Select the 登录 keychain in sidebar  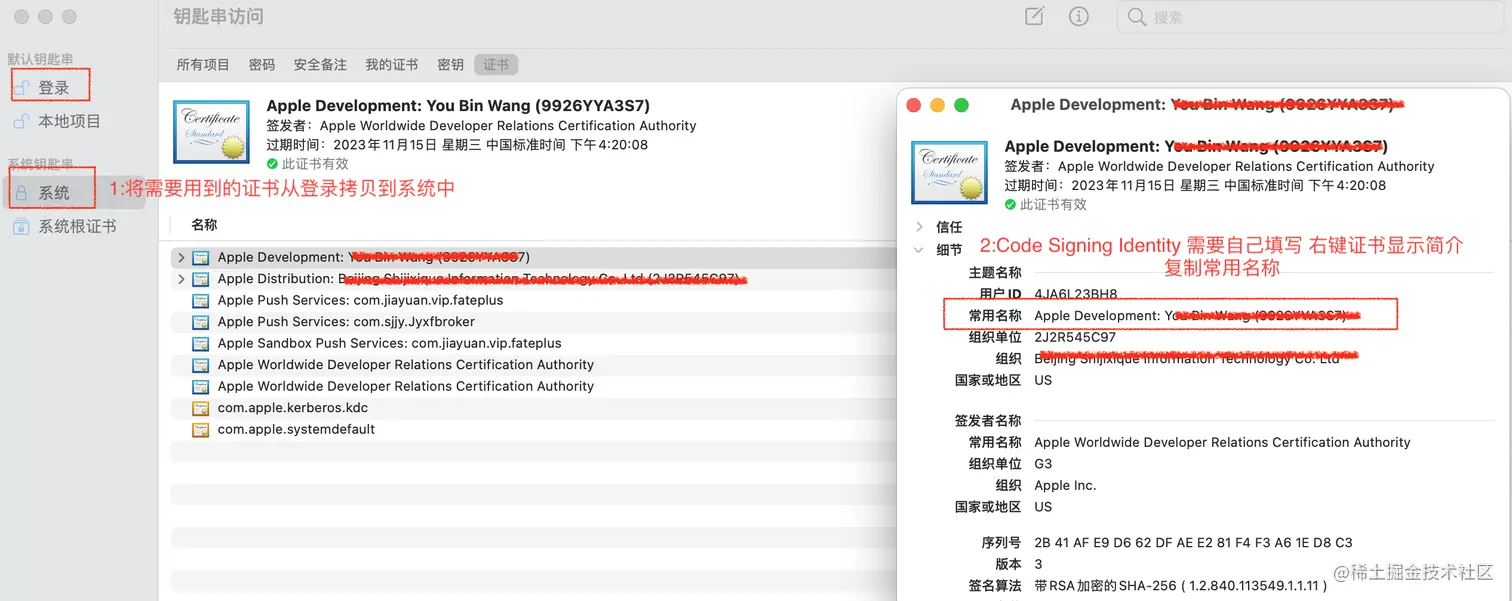tap(54, 88)
